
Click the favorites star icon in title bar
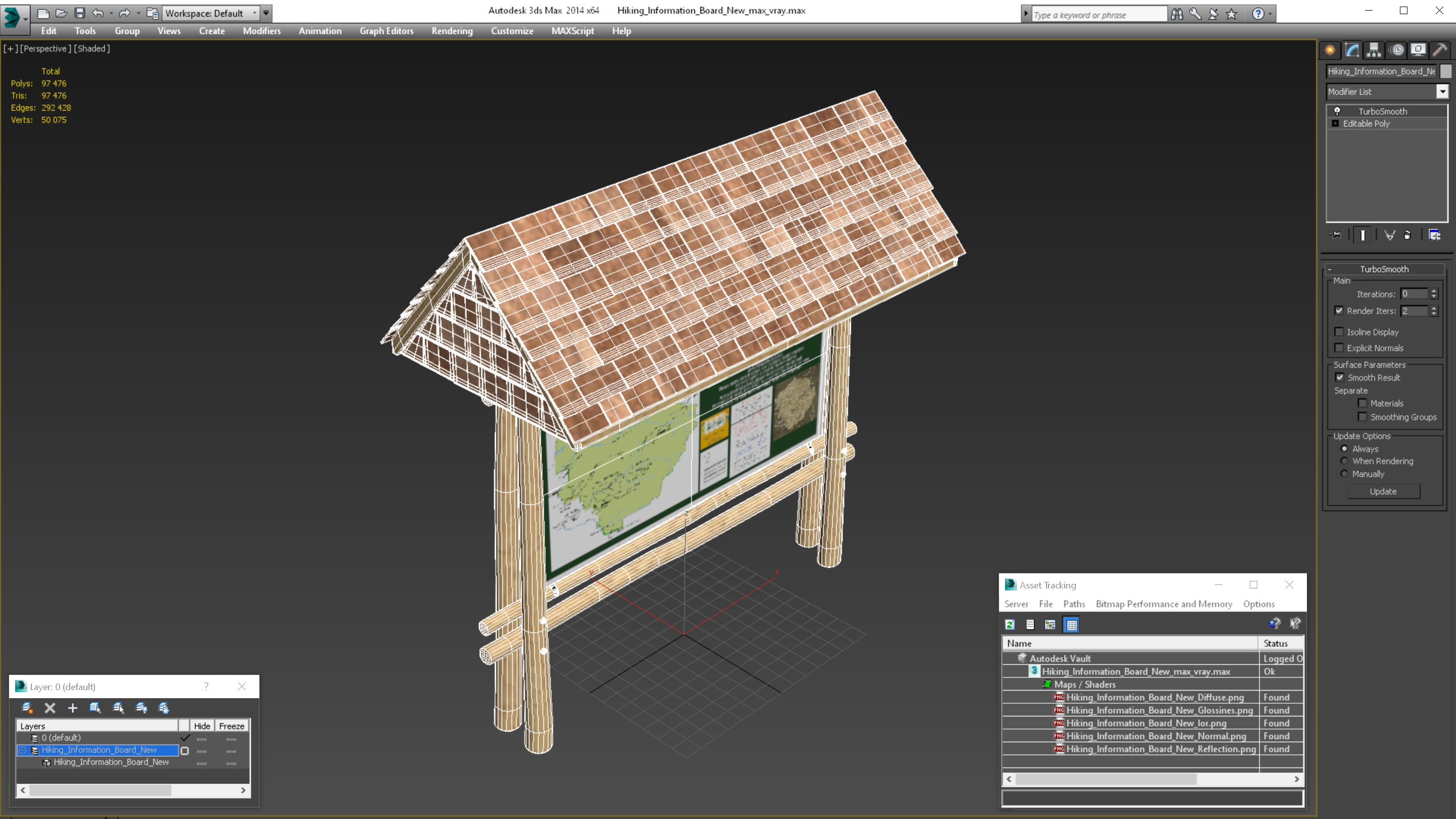click(1232, 14)
